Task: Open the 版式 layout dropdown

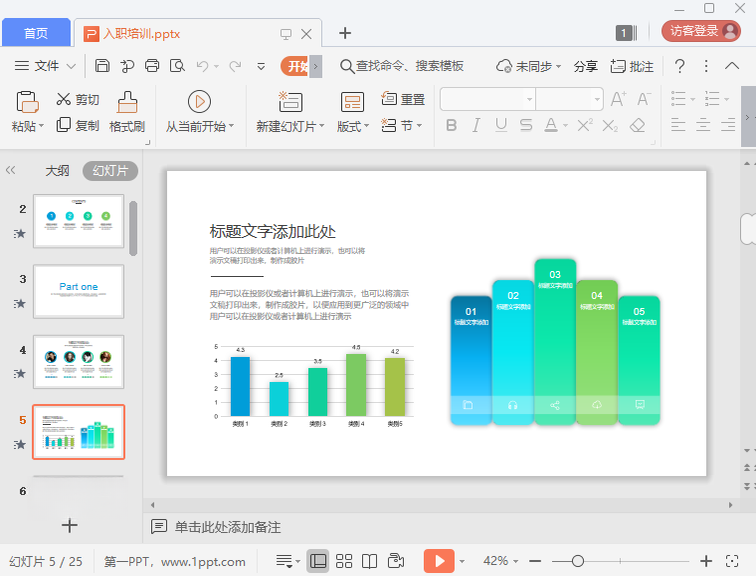Action: 352,126
